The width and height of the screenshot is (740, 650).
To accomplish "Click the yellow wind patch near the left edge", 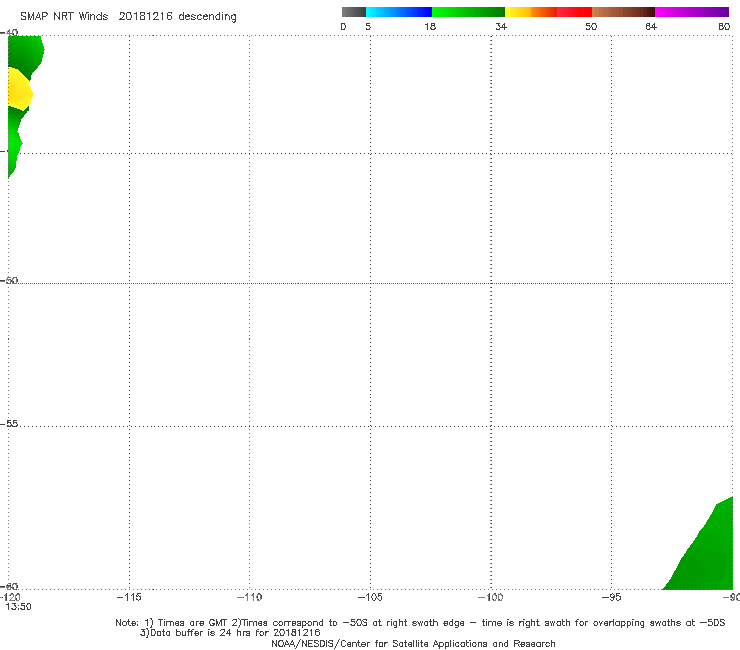I will [x=19, y=90].
